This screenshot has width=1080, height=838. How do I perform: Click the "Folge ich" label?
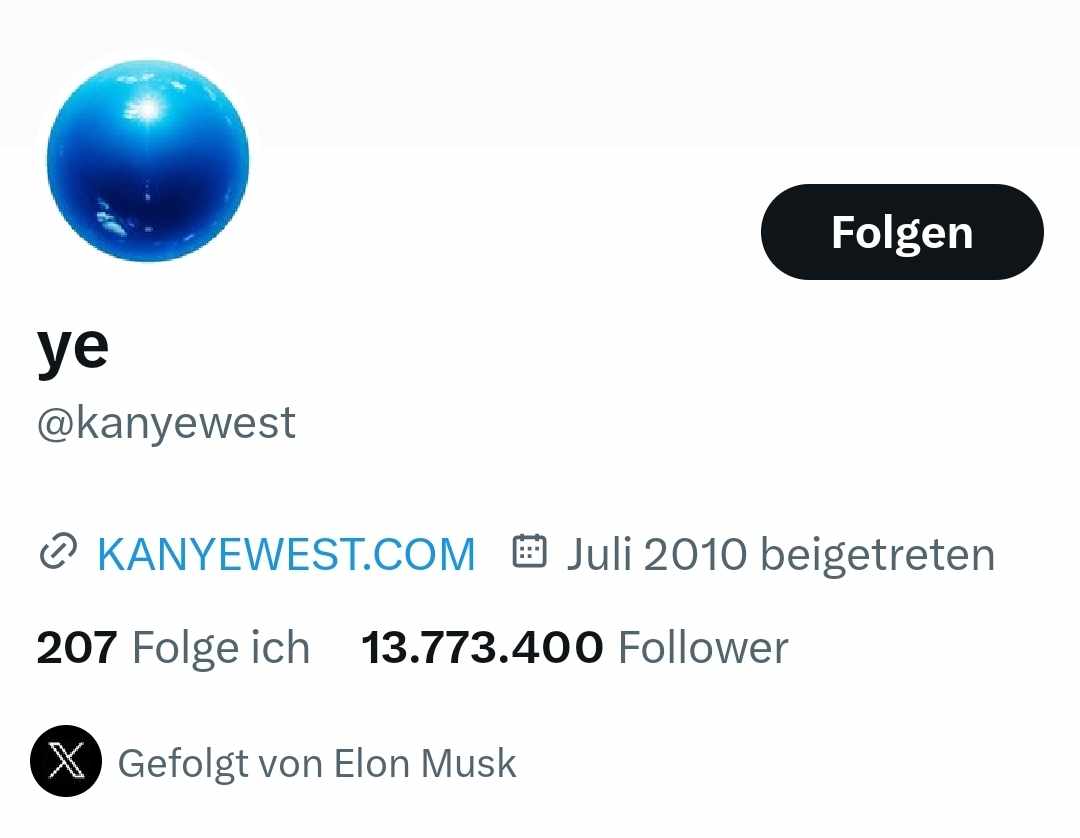coord(221,648)
